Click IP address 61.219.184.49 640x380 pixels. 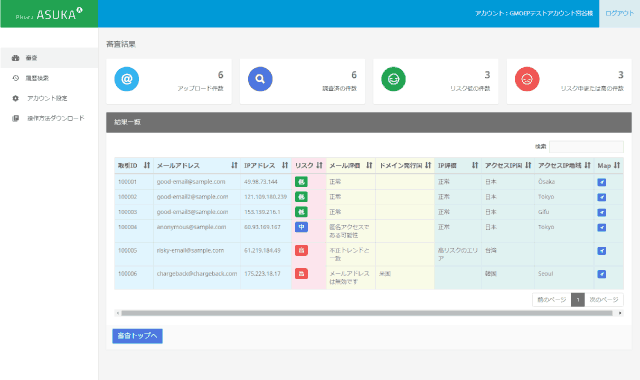pos(262,250)
